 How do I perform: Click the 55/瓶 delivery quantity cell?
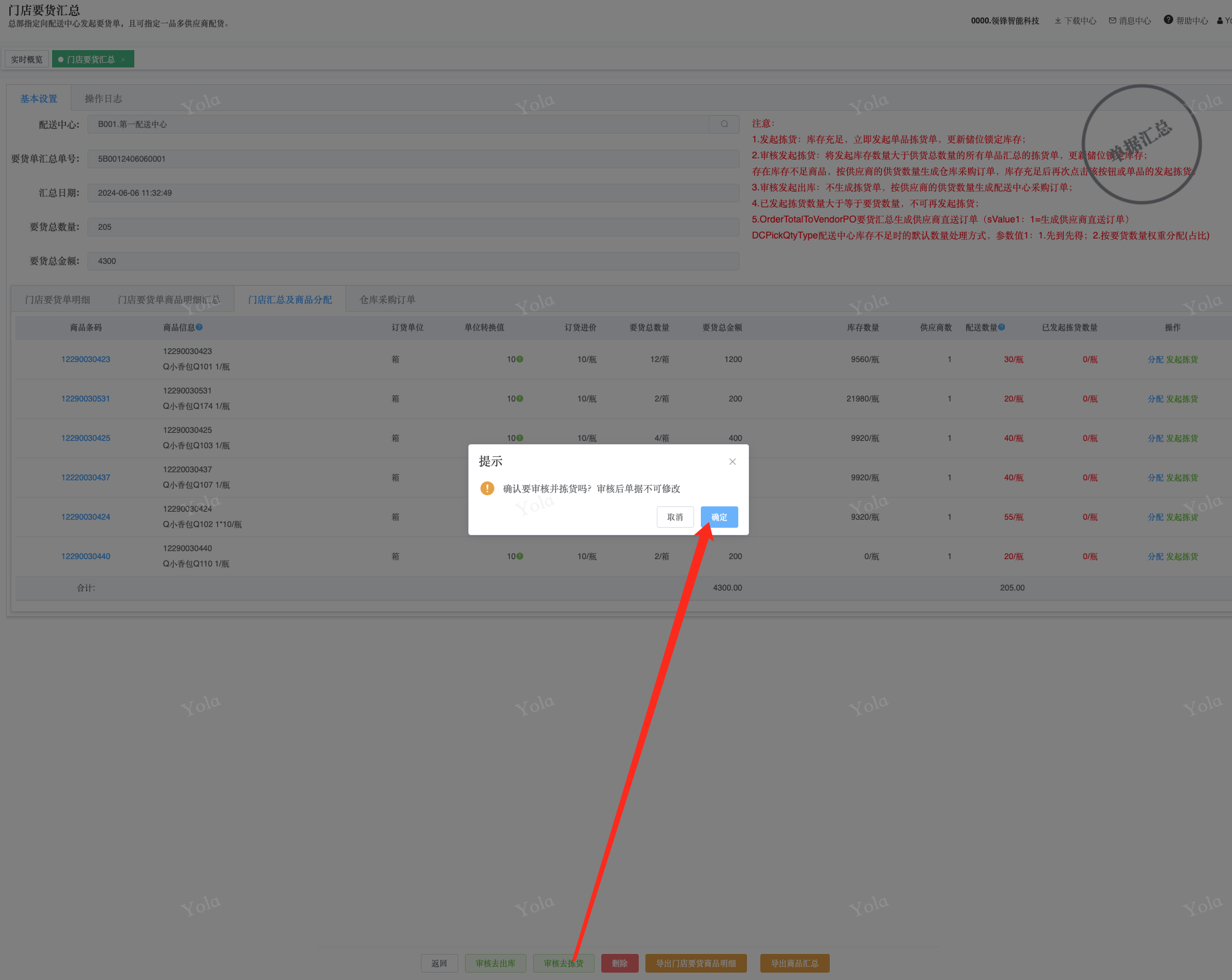pyautogui.click(x=1014, y=517)
